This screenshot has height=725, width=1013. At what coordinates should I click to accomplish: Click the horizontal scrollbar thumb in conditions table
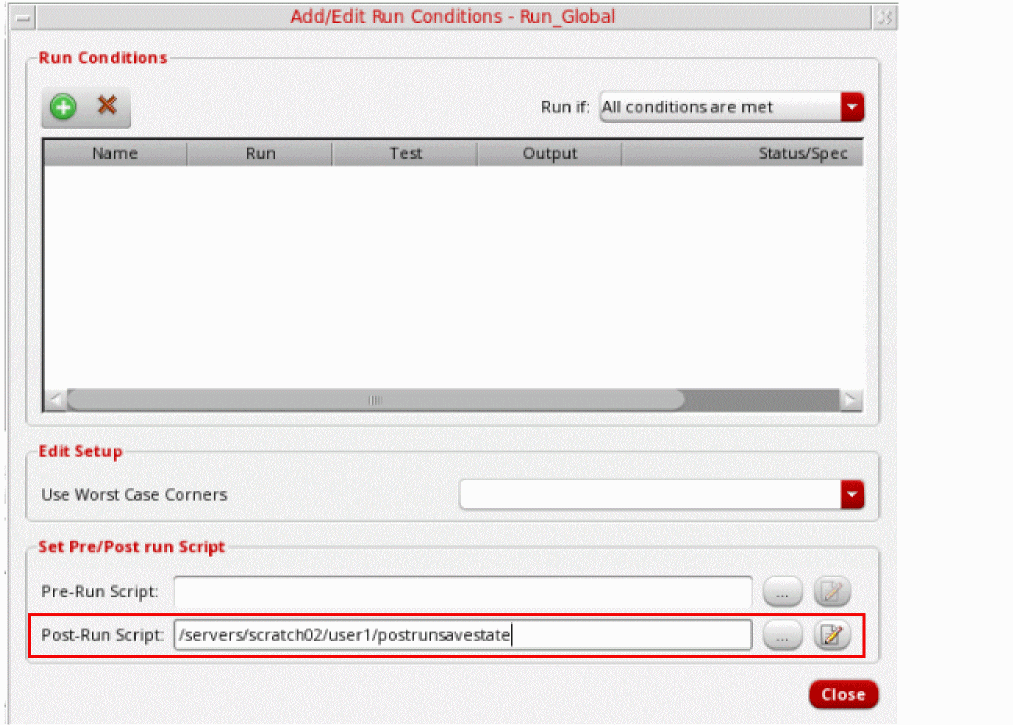click(x=375, y=400)
